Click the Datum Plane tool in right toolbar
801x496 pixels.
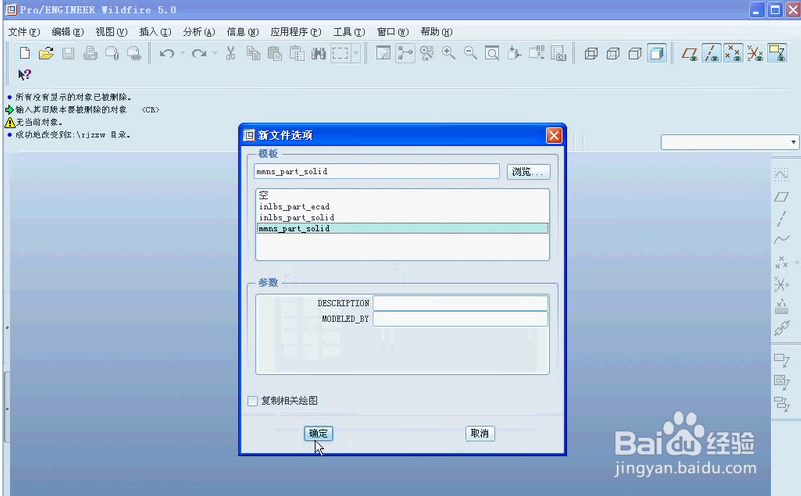(x=781, y=197)
